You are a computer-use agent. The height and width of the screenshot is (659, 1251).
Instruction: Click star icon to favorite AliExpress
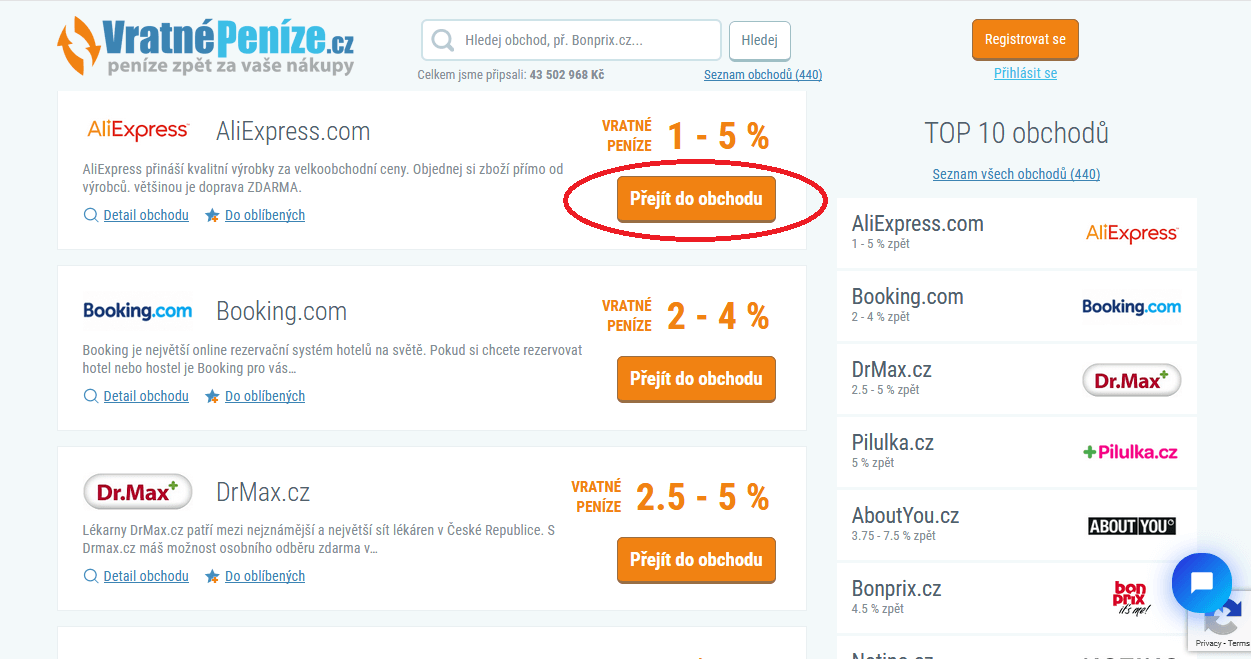tap(212, 215)
